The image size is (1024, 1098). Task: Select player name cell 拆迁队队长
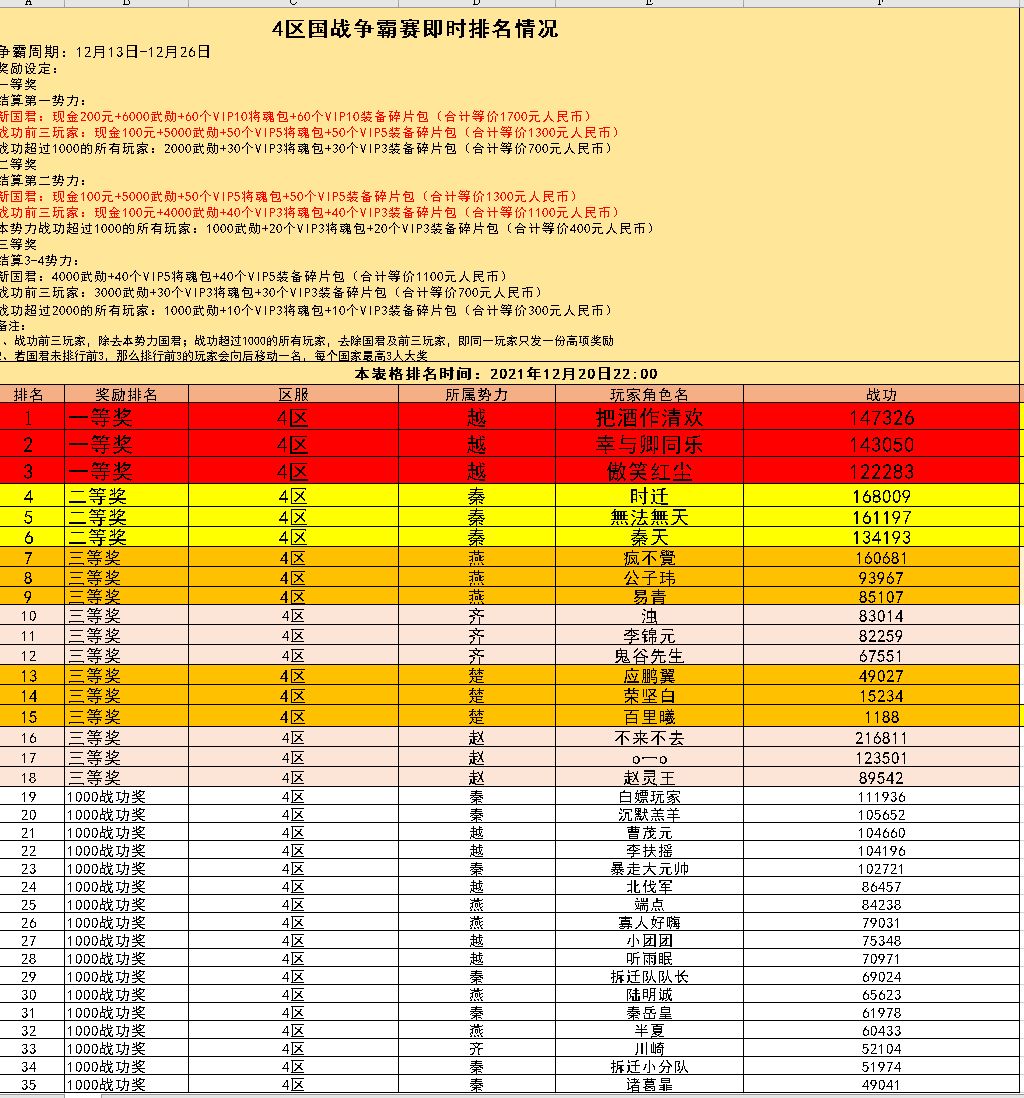click(649, 977)
